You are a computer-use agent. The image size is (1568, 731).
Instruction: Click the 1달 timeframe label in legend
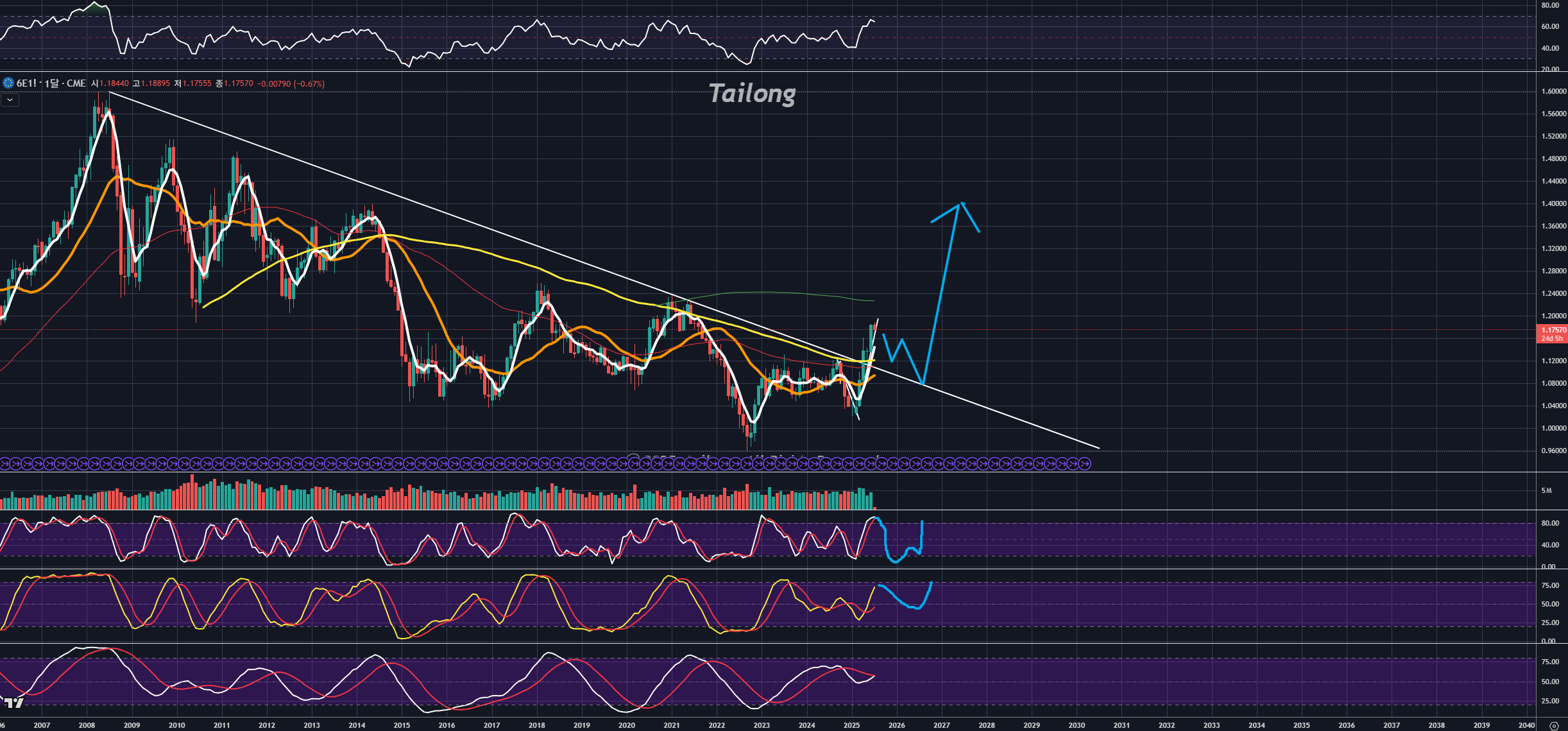(51, 83)
